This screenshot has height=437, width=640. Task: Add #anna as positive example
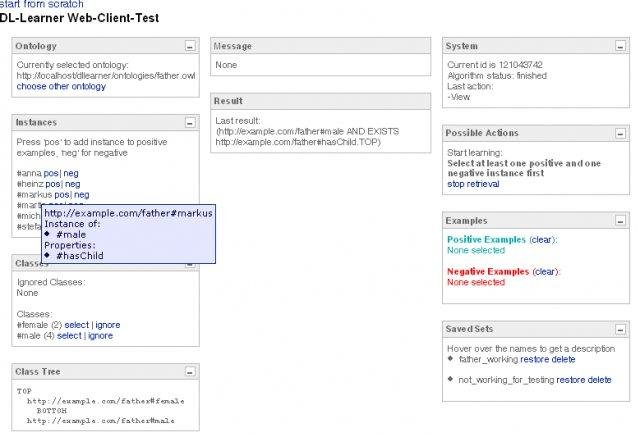click(51, 173)
